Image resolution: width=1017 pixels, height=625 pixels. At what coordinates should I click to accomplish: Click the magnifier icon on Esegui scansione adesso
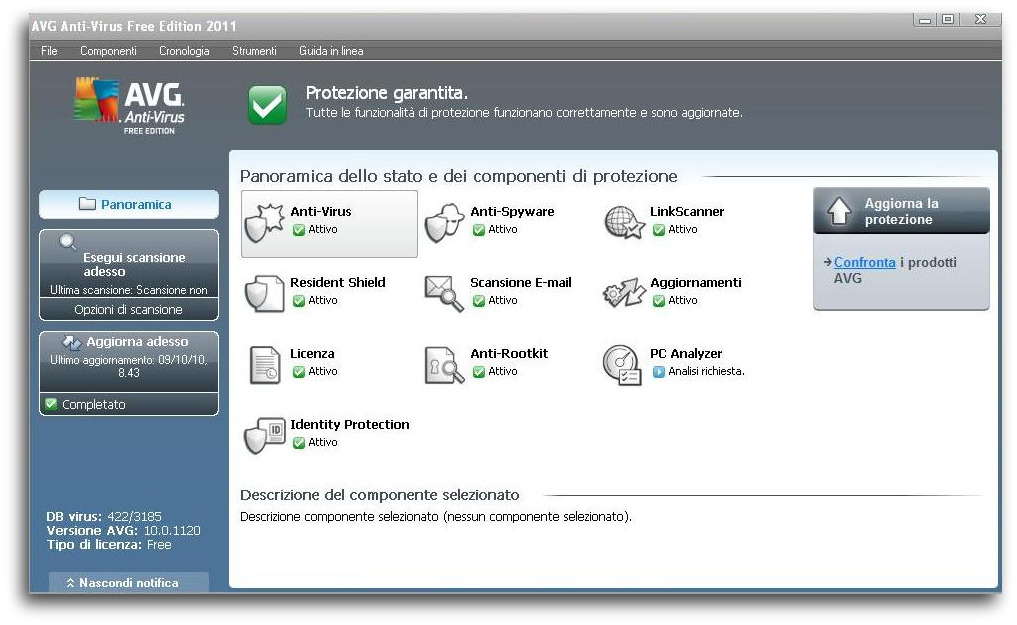(67, 242)
